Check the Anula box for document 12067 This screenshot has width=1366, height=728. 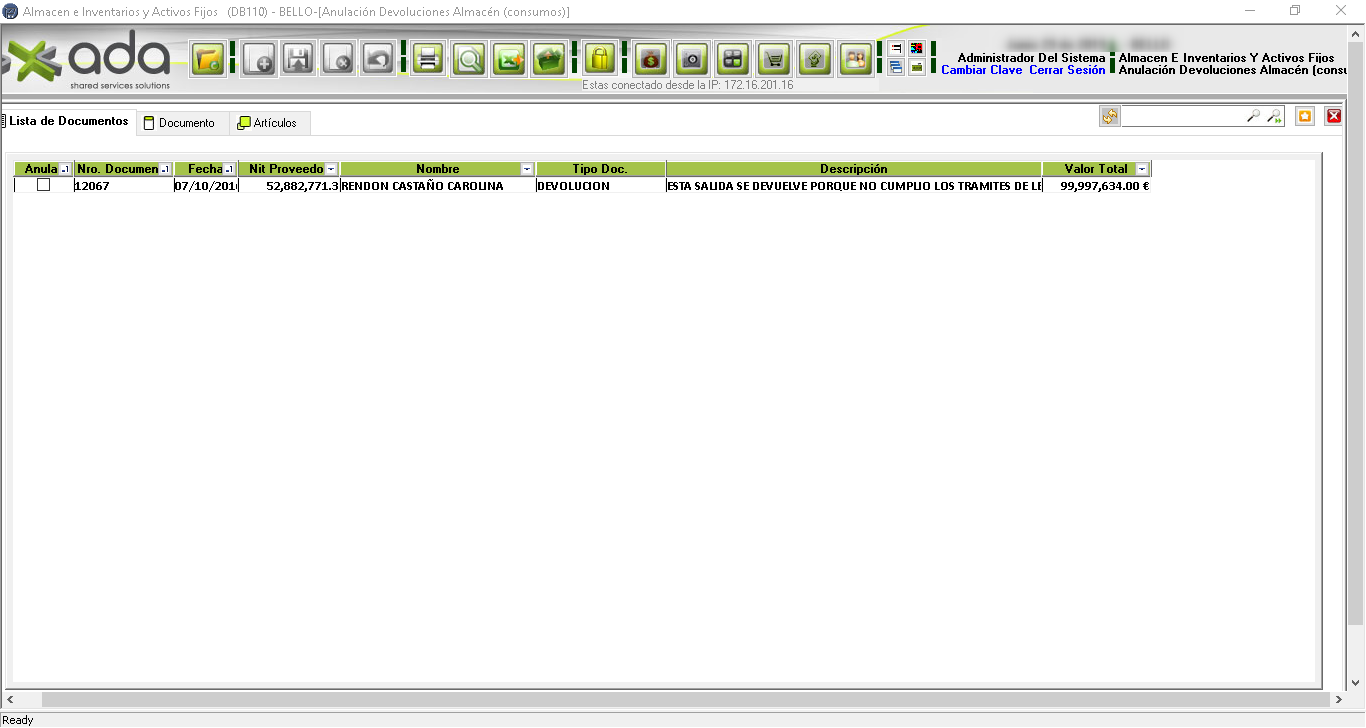43,185
